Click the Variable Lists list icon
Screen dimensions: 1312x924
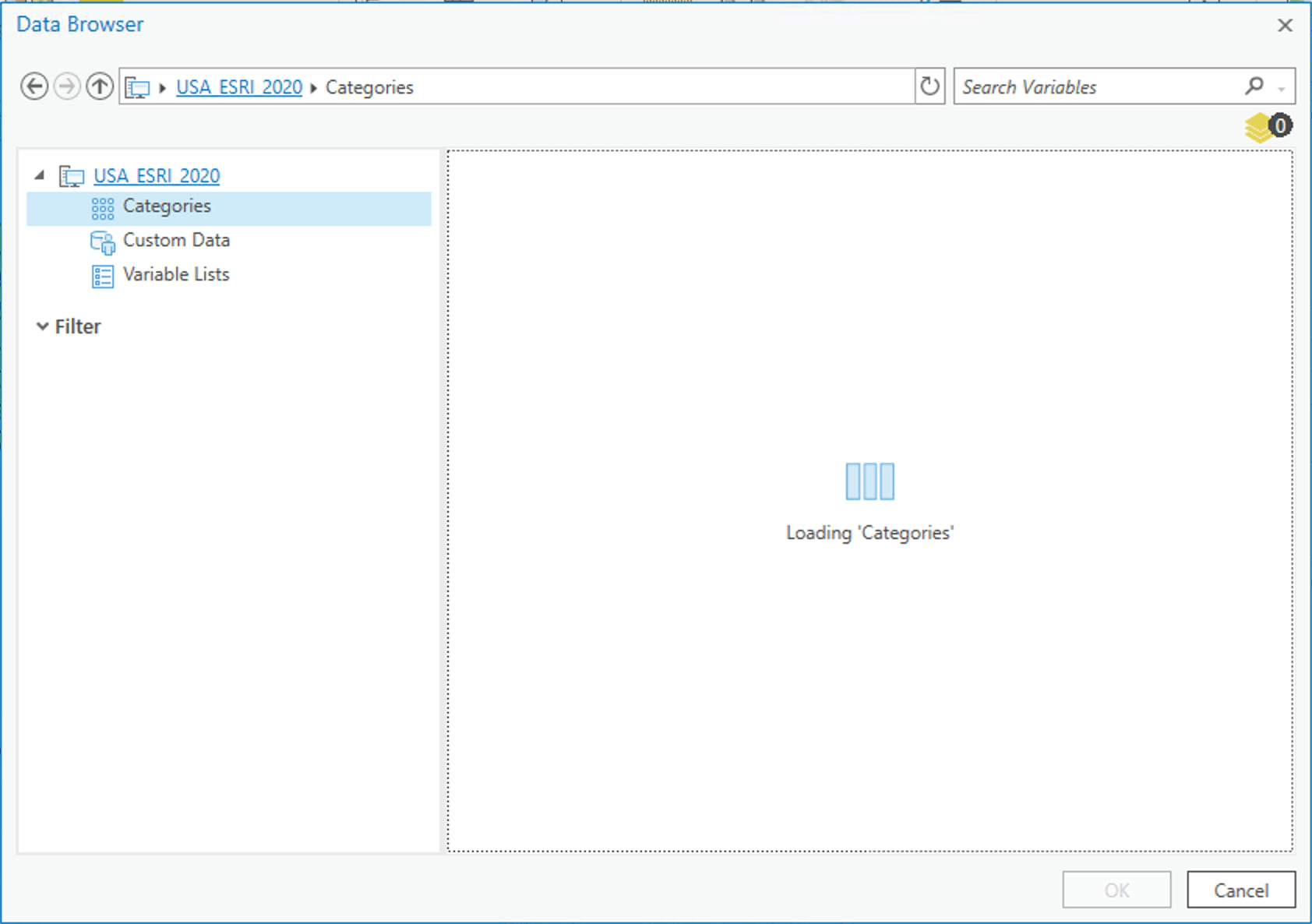pyautogui.click(x=103, y=276)
